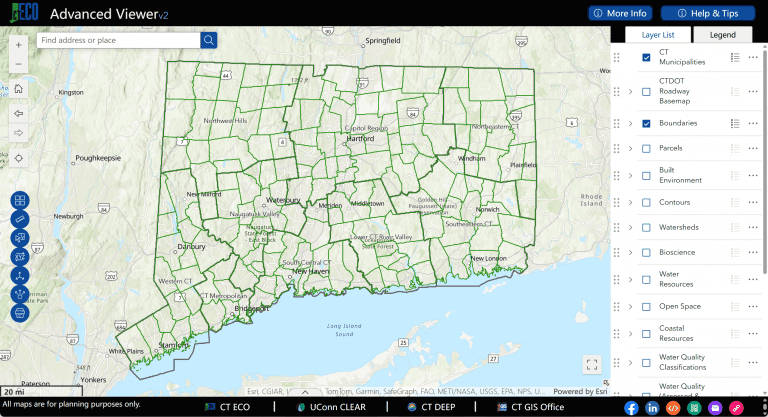Image resolution: width=768 pixels, height=417 pixels.
Task: Click the search magnifier button
Action: click(209, 40)
